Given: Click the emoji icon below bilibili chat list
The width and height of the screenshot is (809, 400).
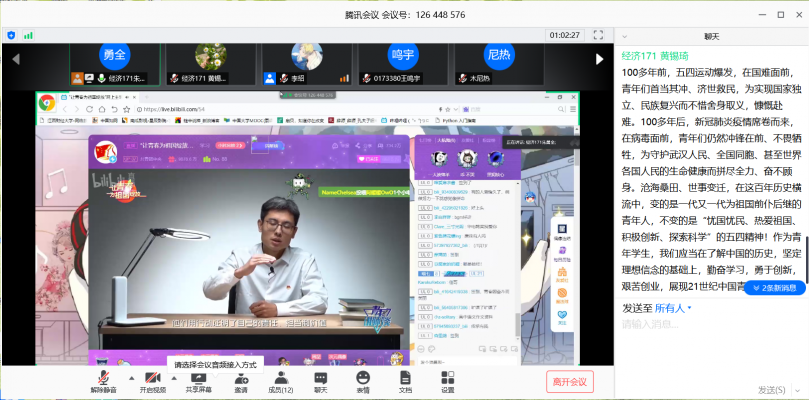Looking at the screenshot, I should coord(420,349).
